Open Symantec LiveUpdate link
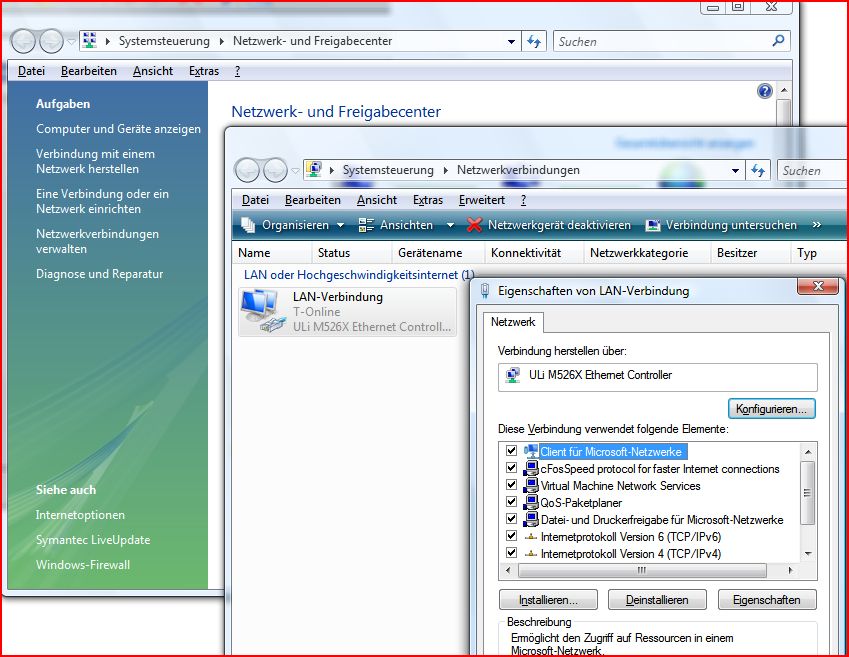Screen dimensions: 849x657 tap(93, 539)
